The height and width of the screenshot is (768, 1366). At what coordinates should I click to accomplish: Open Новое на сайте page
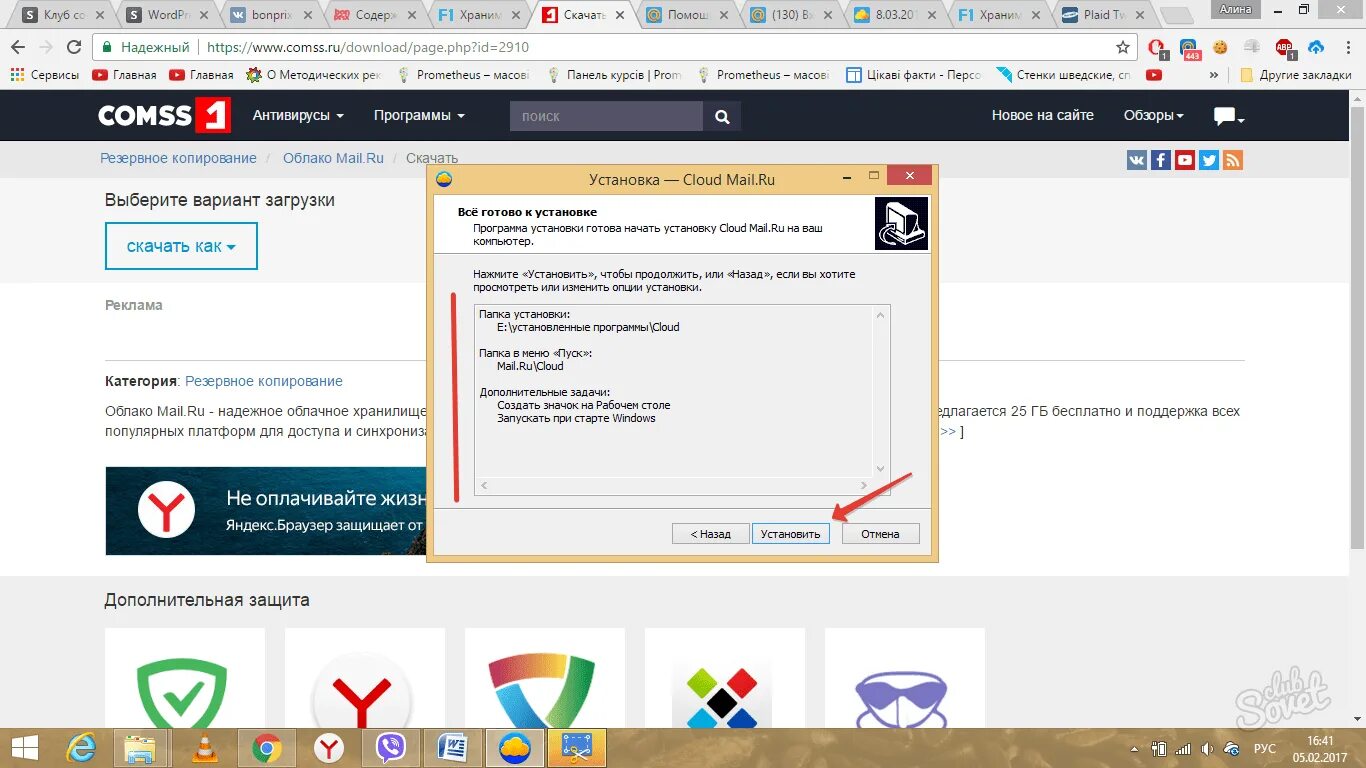coord(1042,116)
